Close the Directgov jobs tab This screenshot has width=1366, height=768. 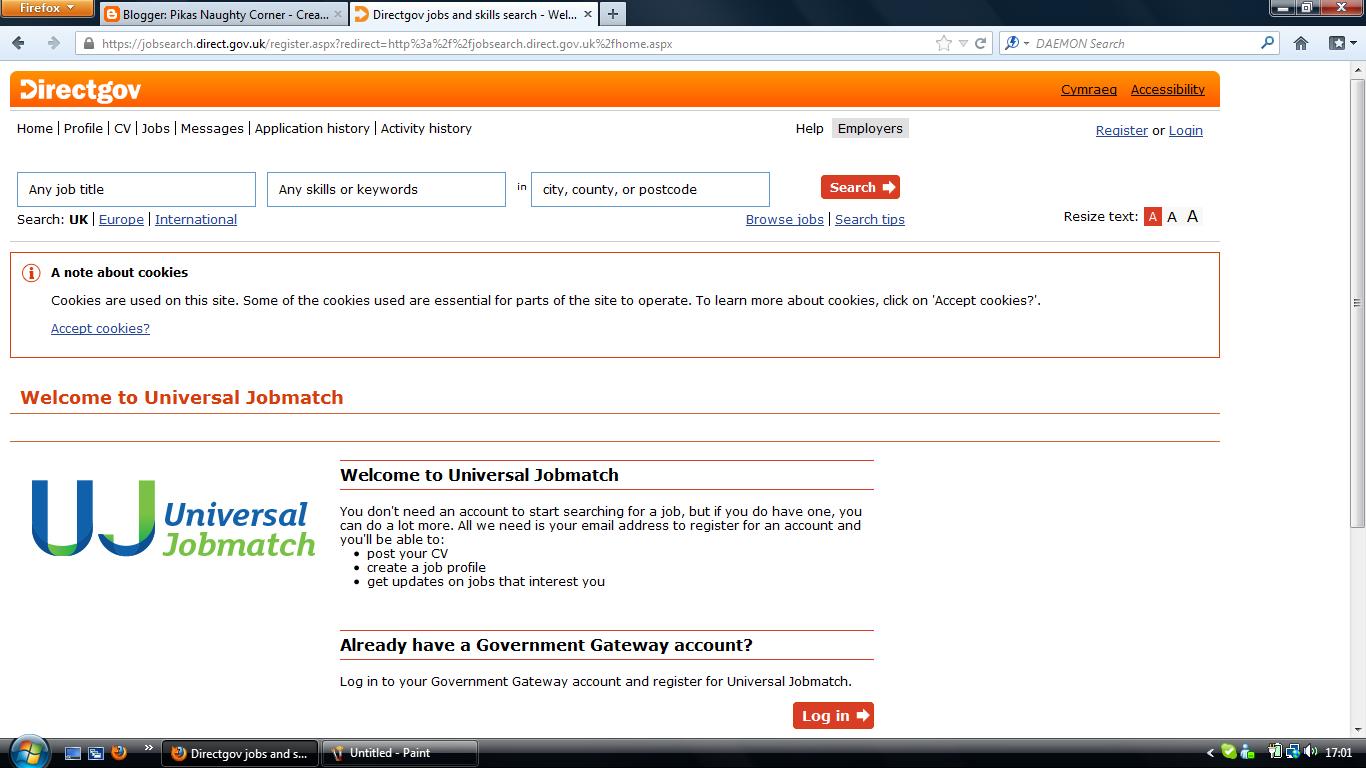586,15
